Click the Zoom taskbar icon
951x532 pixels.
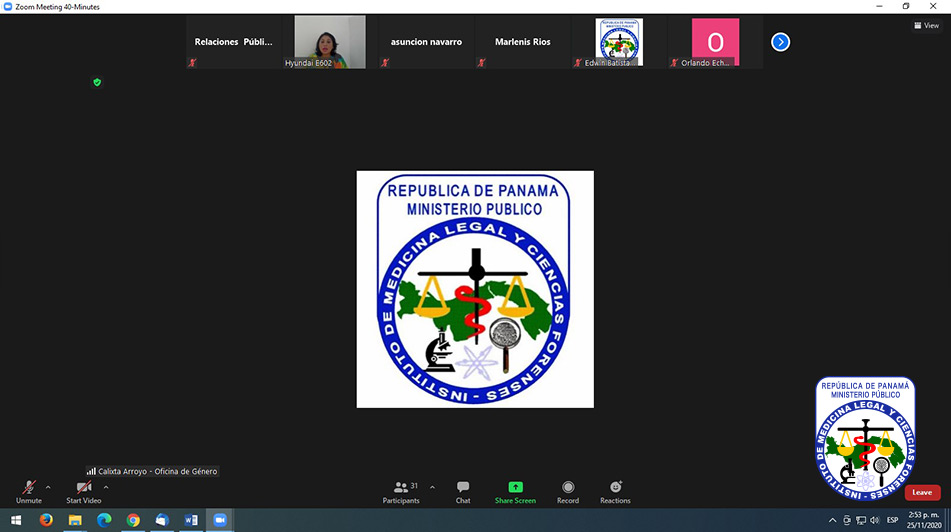[x=220, y=520]
